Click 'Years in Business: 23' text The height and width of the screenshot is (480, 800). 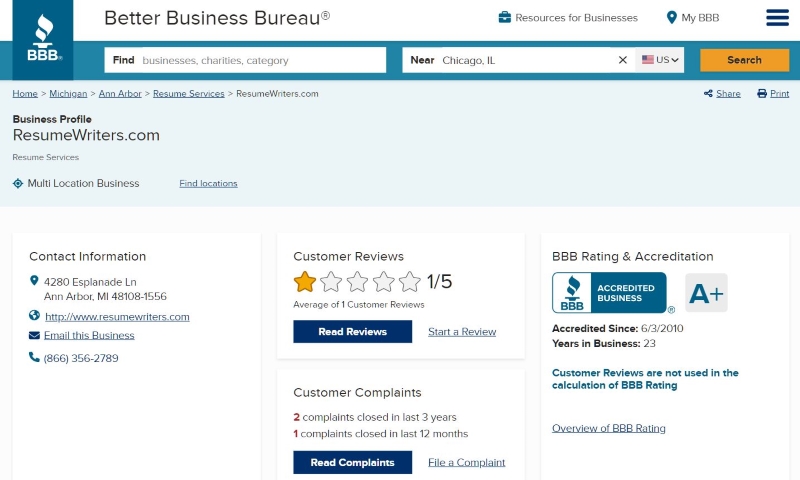[x=604, y=343]
